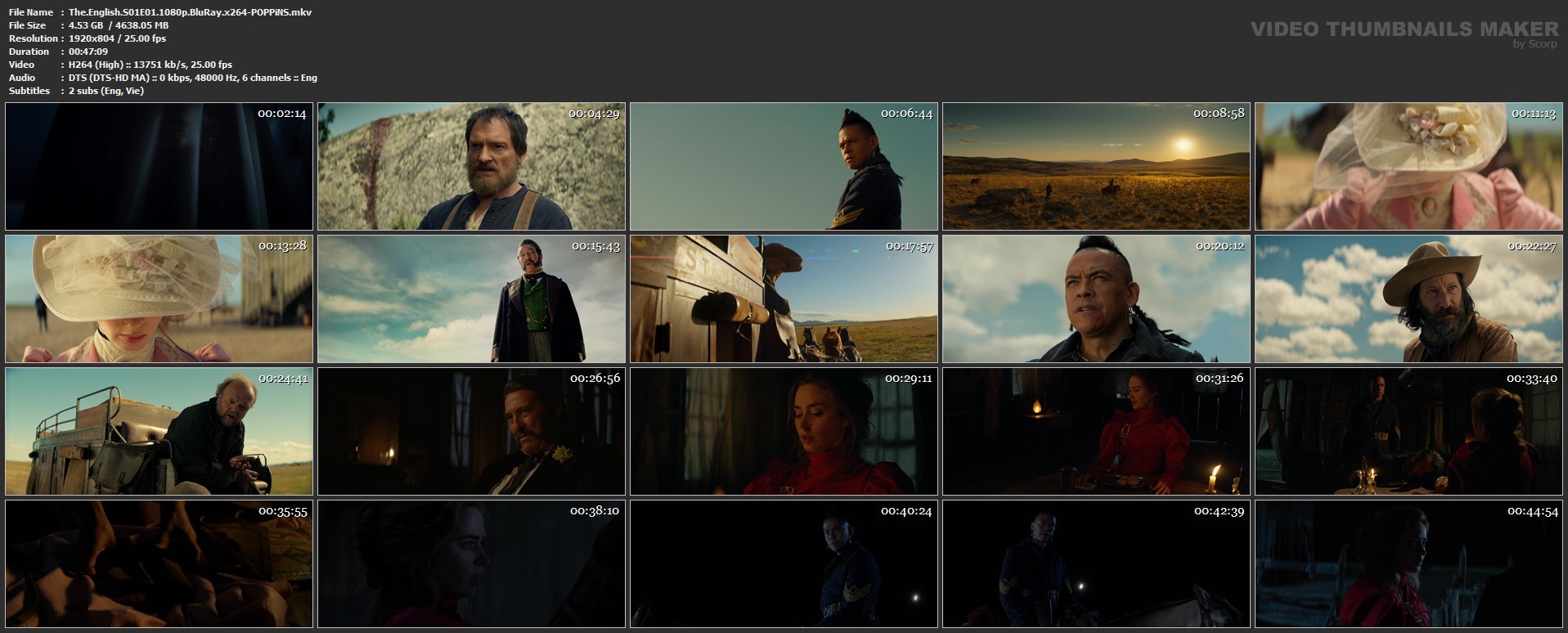Click the 00:20:12 timestamp label
Screen dimensions: 1568x633
[x=1220, y=246]
